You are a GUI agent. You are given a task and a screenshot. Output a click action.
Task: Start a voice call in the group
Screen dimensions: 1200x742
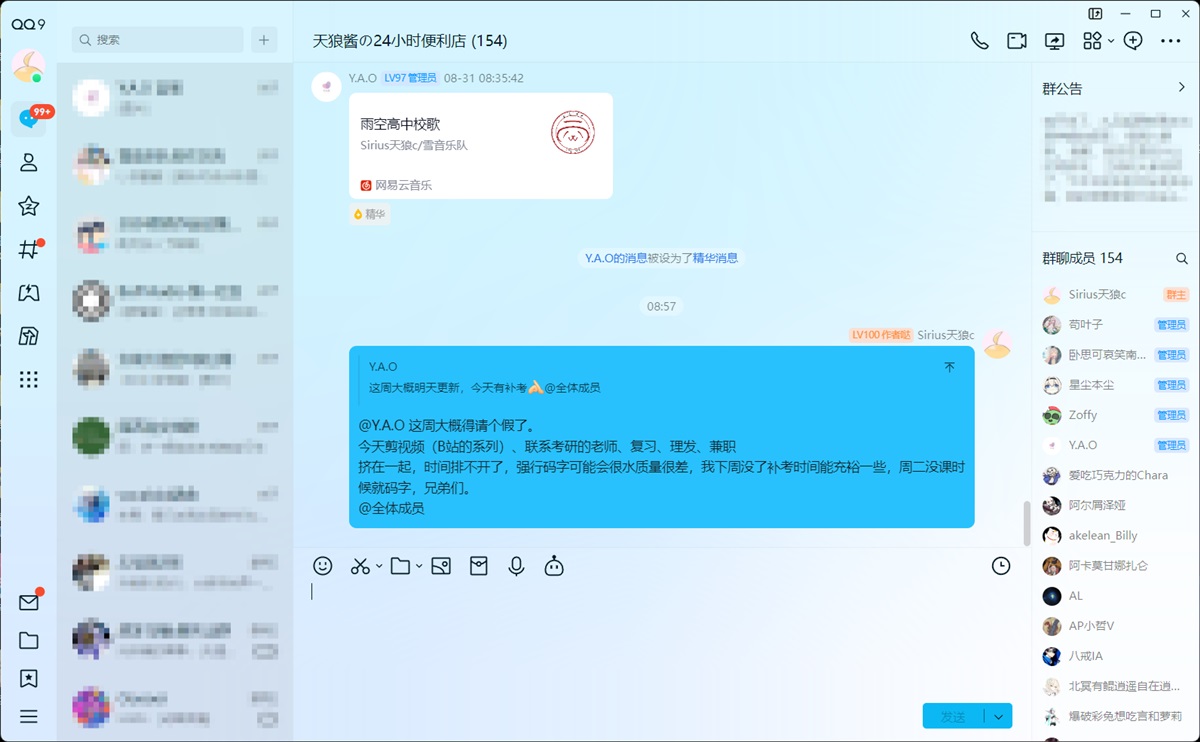[979, 41]
